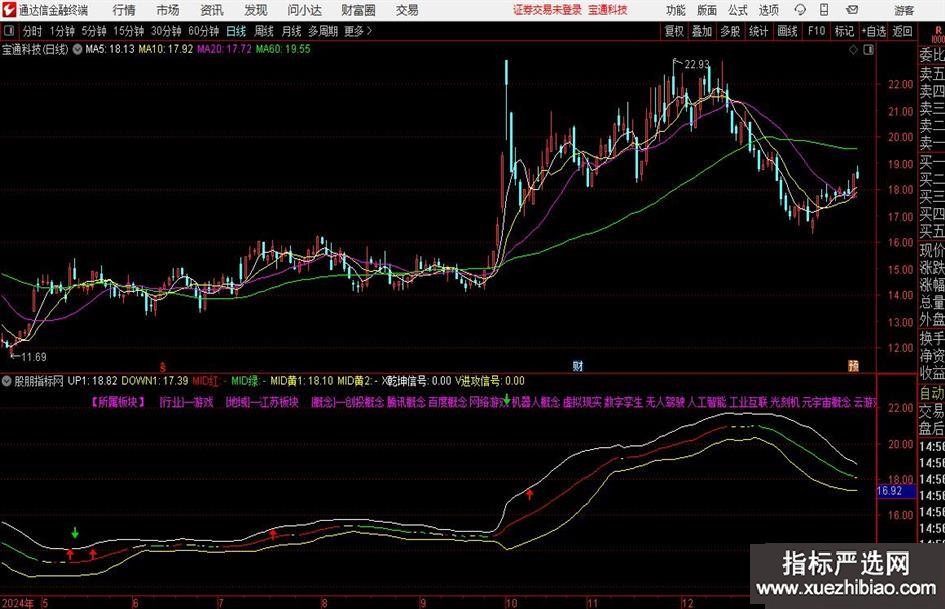The width and height of the screenshot is (945, 609).
Task: Switch to 30分钟 period
Action: coord(166,31)
